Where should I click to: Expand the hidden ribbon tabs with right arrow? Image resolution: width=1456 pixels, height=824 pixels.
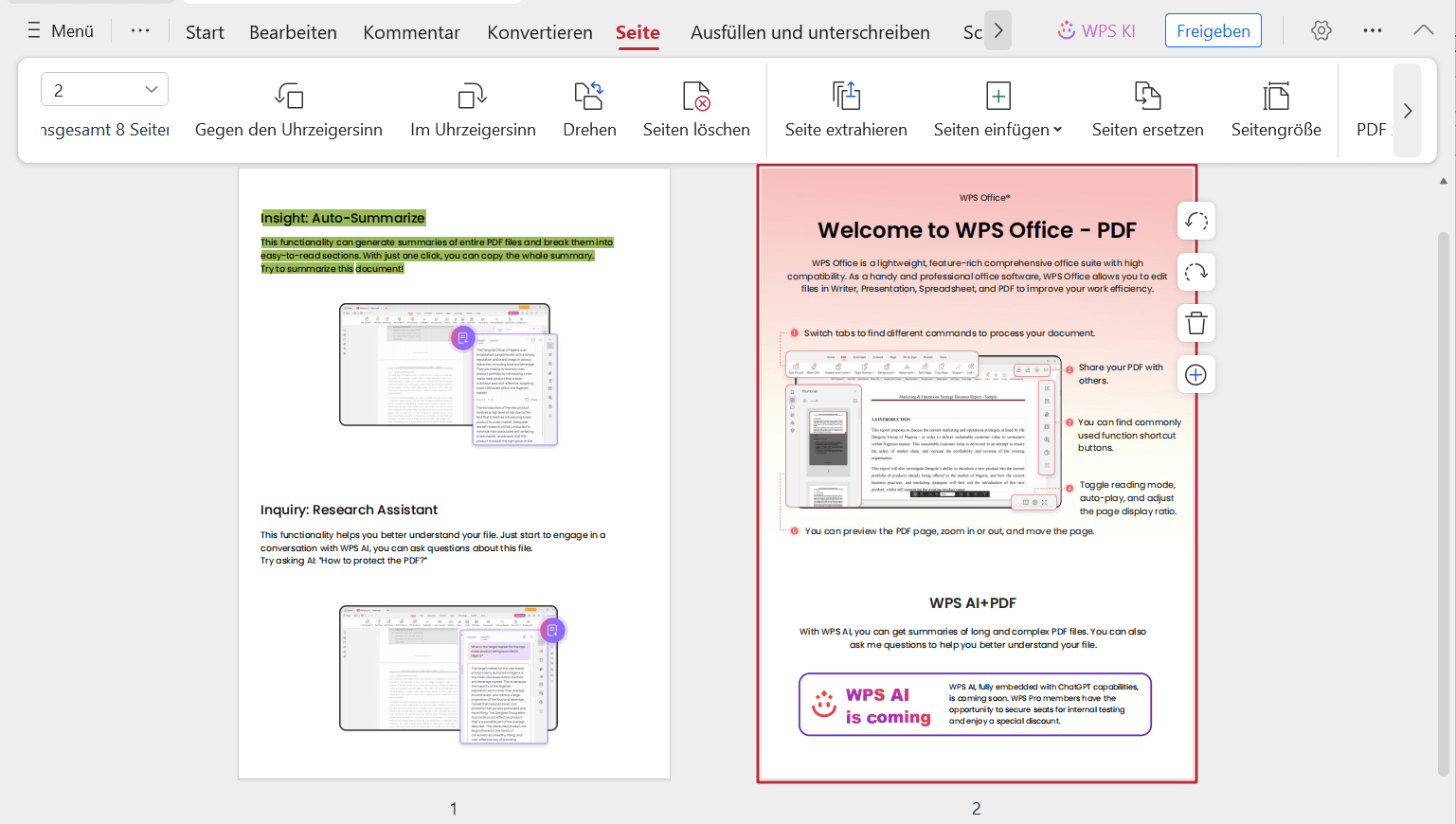pos(998,30)
